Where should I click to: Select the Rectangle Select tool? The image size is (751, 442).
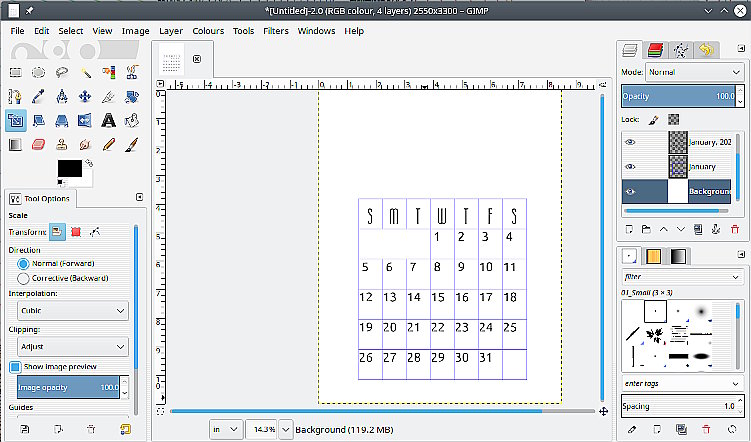tap(15, 72)
